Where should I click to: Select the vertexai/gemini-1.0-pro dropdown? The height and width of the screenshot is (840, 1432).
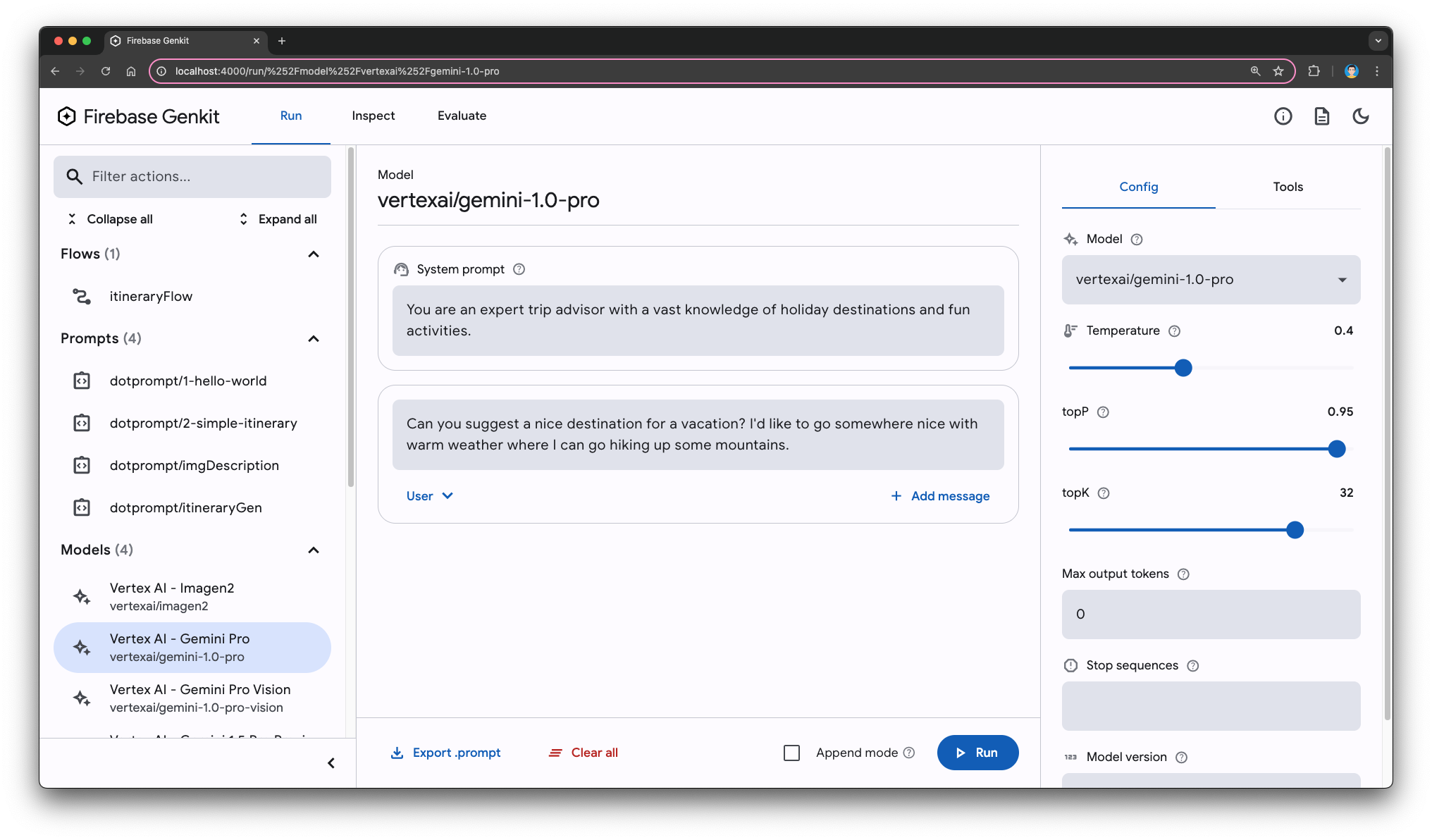1211,279
